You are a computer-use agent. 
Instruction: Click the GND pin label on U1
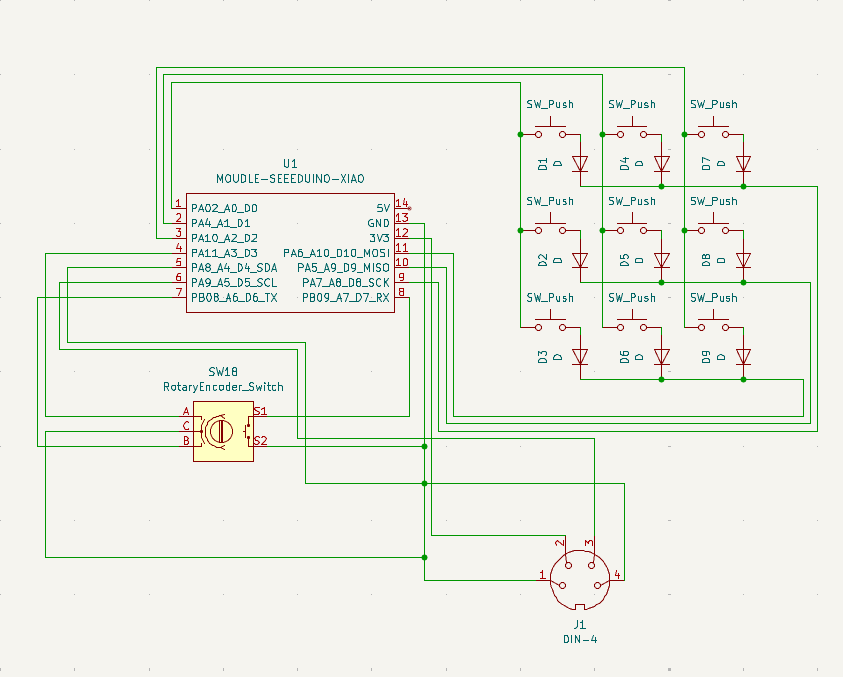click(378, 223)
